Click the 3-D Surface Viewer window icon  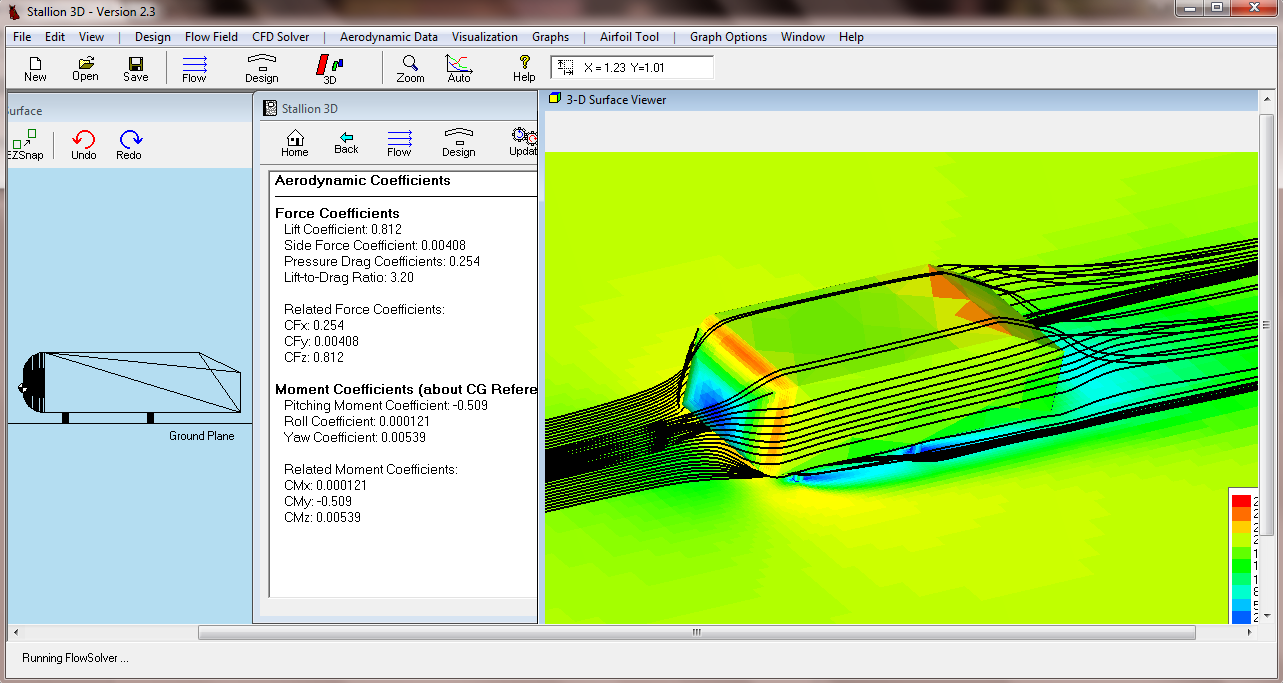[555, 99]
